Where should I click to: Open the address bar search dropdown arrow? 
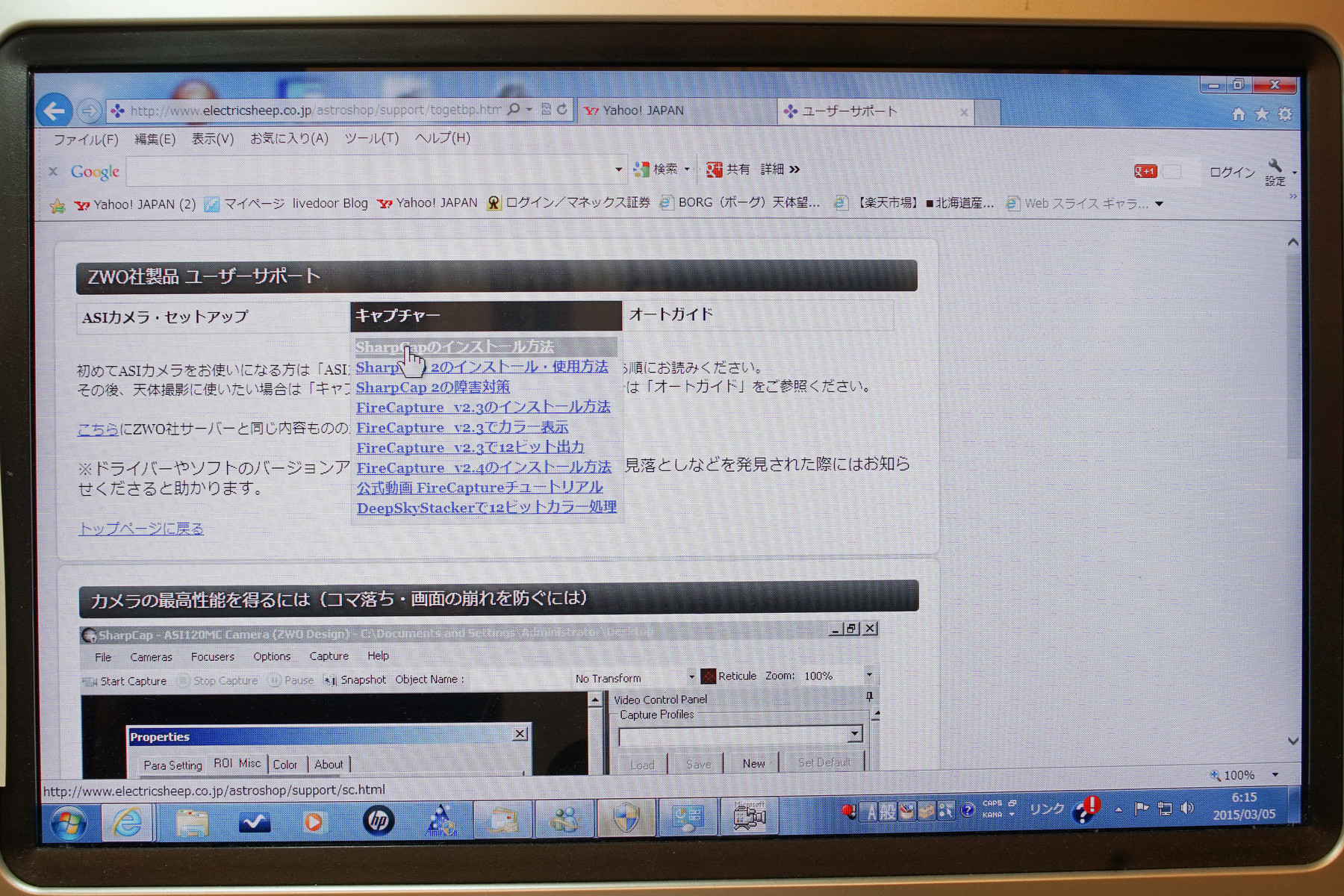529,110
